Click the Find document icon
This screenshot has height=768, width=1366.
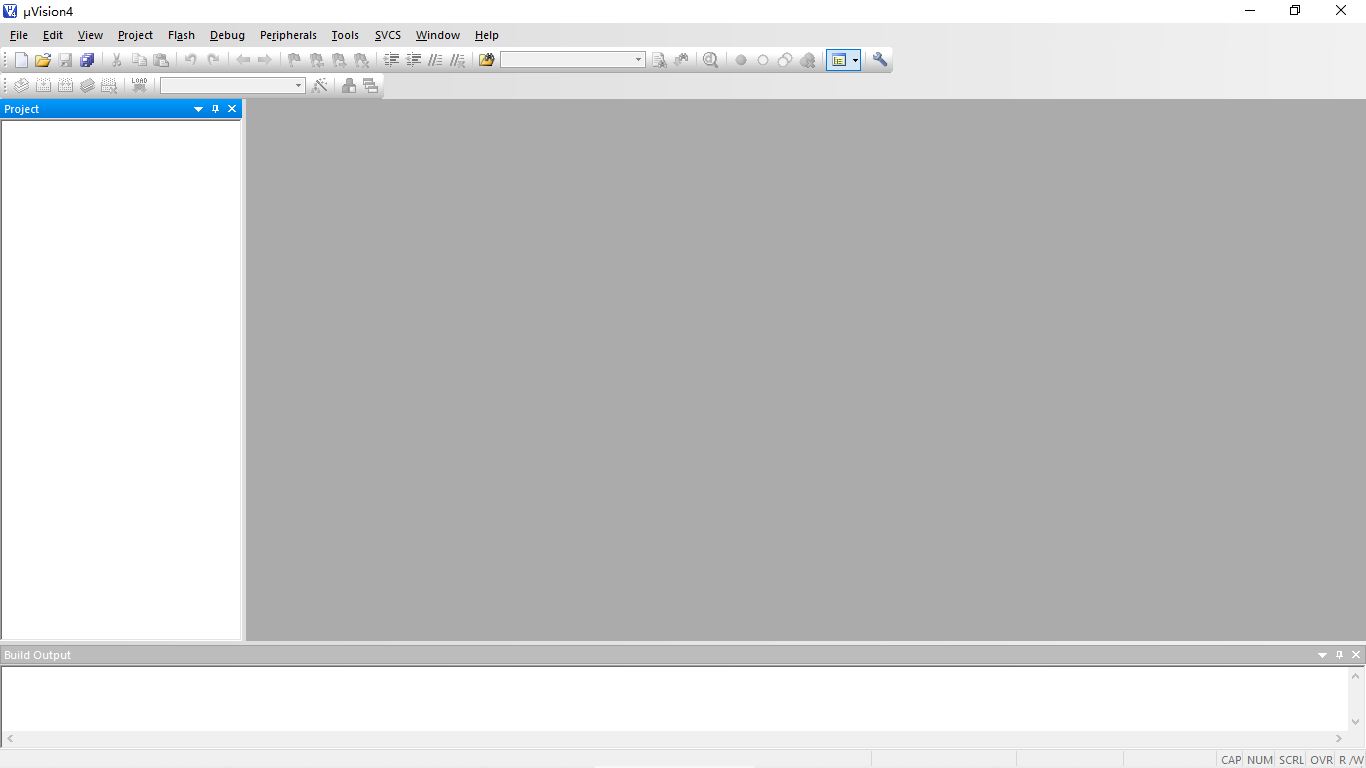tap(659, 60)
